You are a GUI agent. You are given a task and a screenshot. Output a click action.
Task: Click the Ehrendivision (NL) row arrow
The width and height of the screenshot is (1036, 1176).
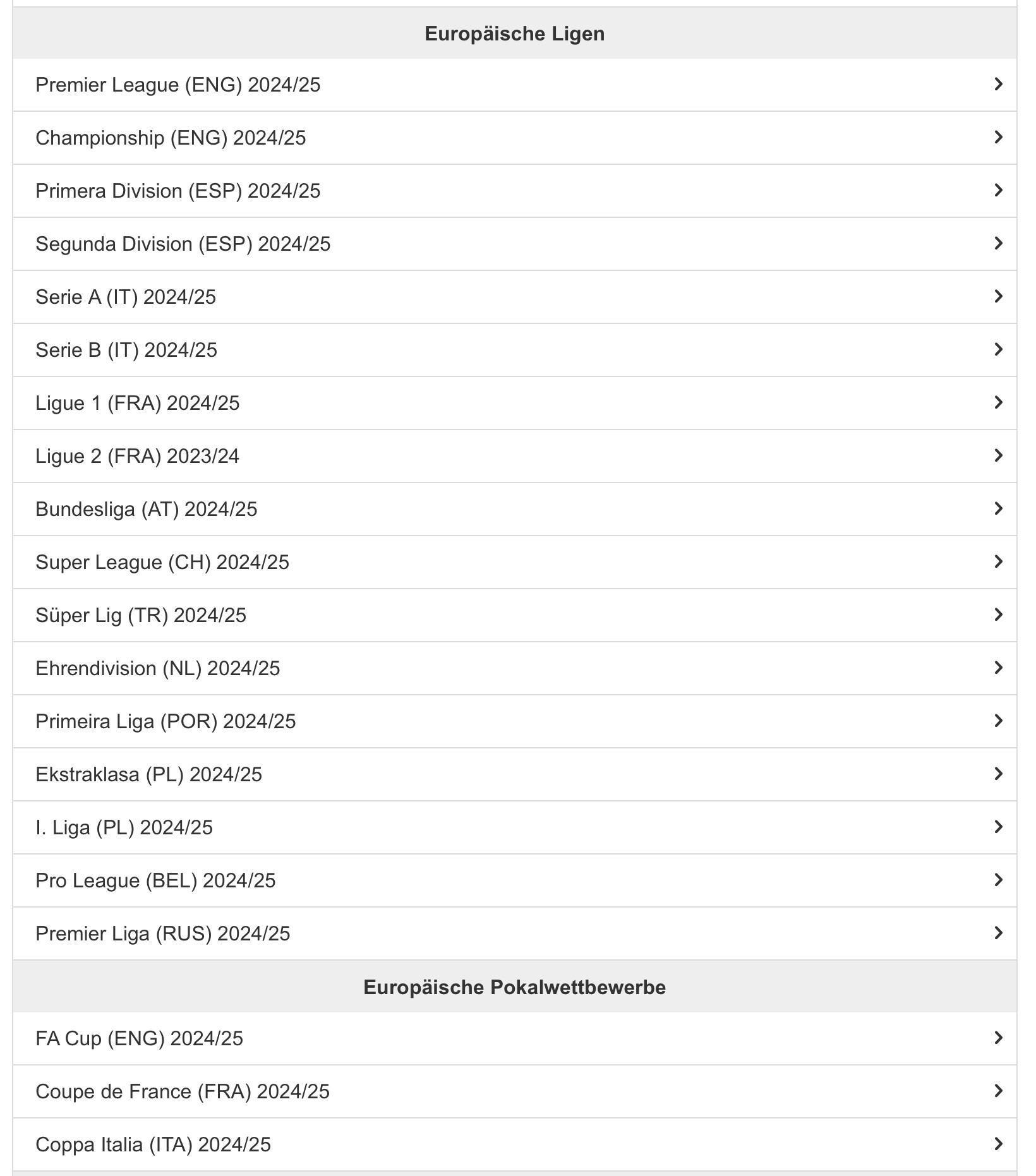click(x=998, y=668)
